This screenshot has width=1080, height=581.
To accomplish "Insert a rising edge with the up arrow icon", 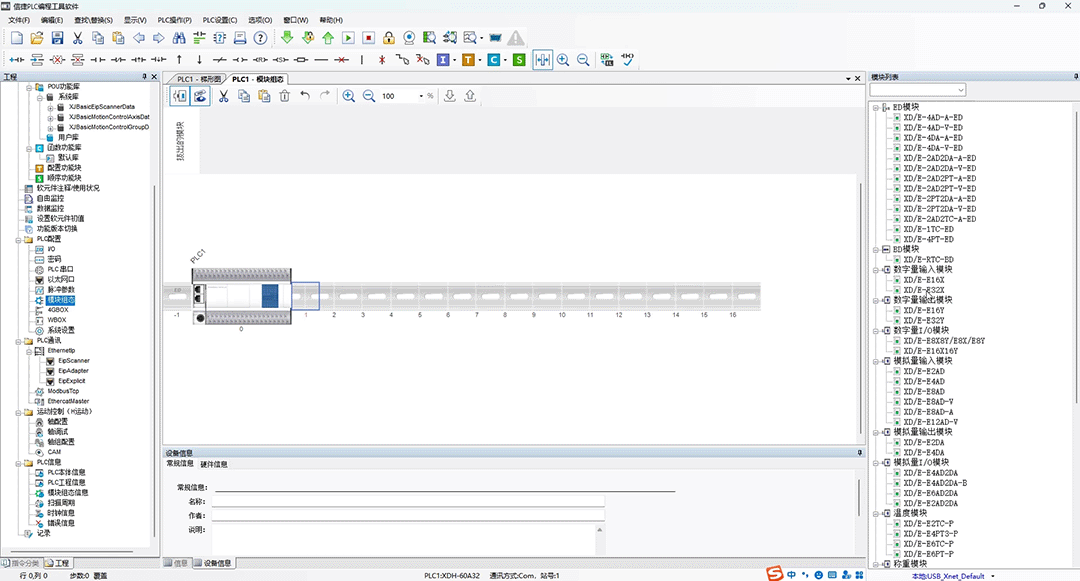I will [179, 60].
